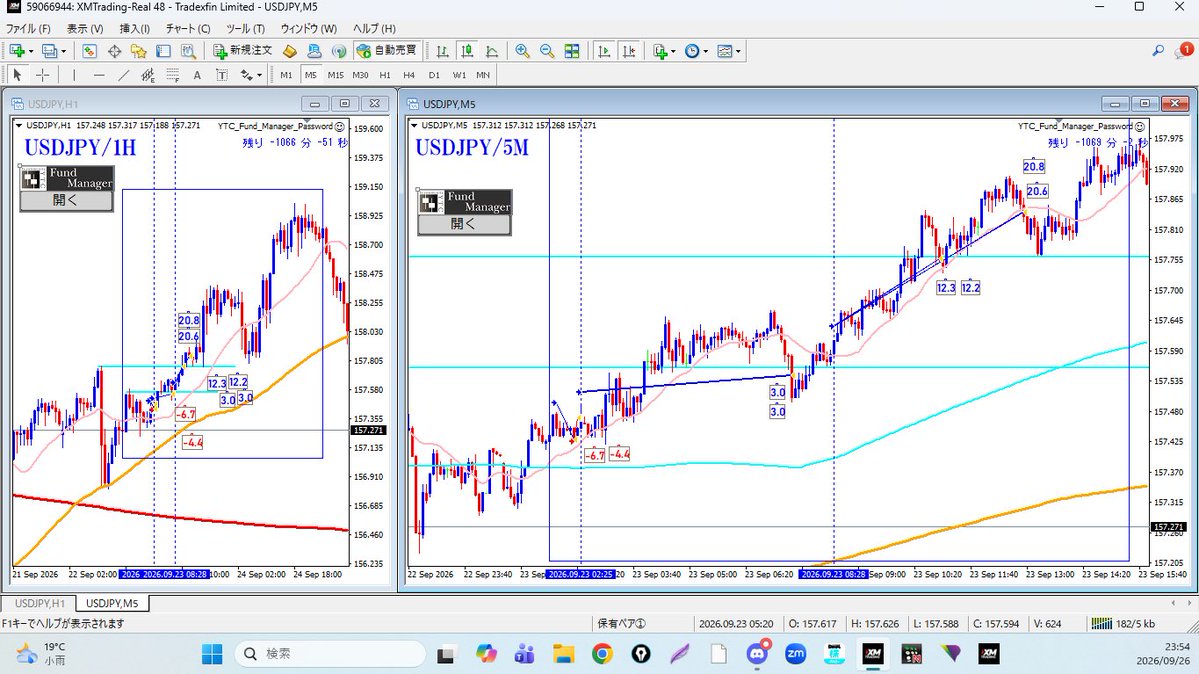Open the Profiles toolbar icon
The height and width of the screenshot is (674, 1199).
click(x=50, y=51)
